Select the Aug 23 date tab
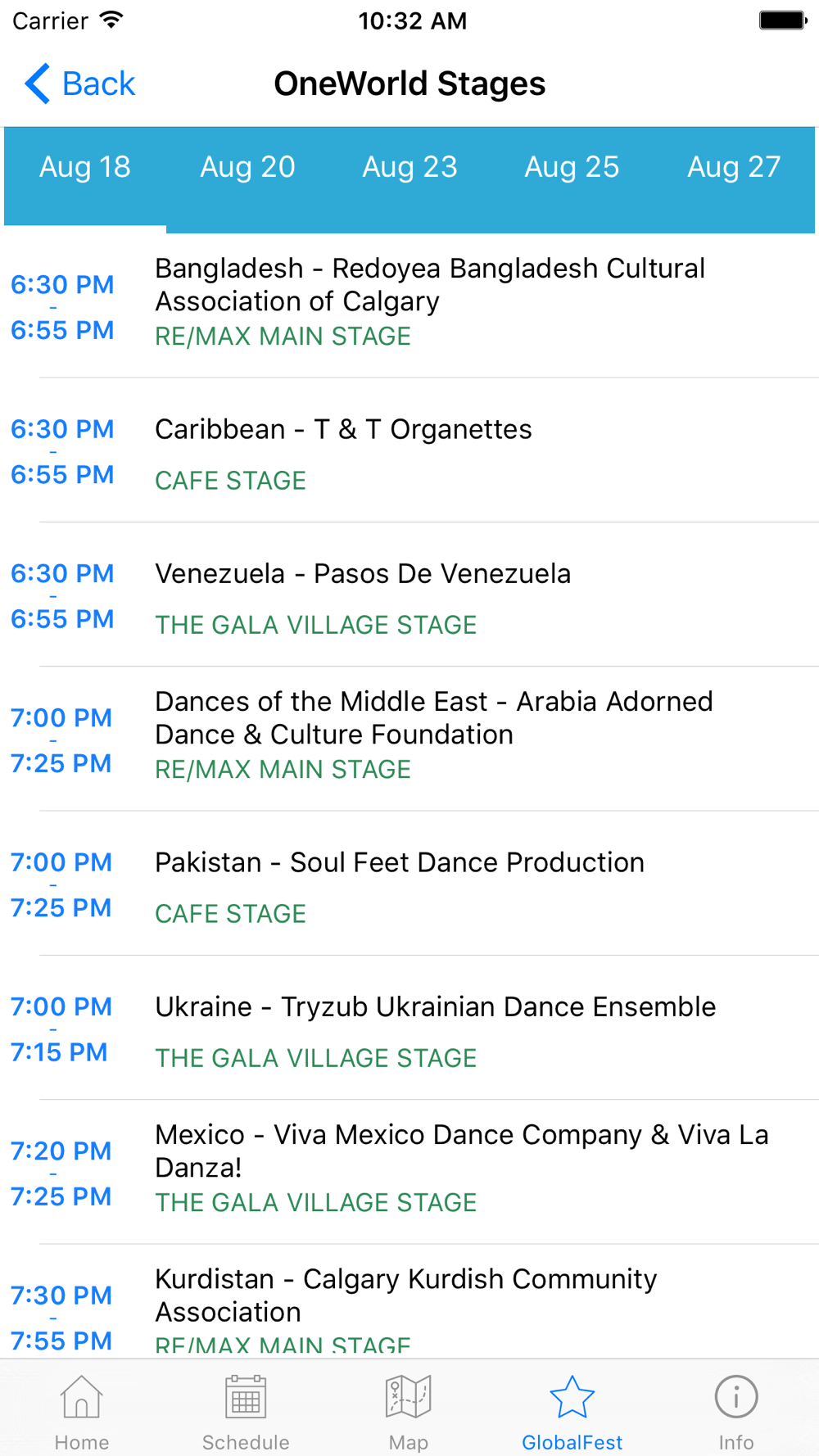 coord(409,167)
